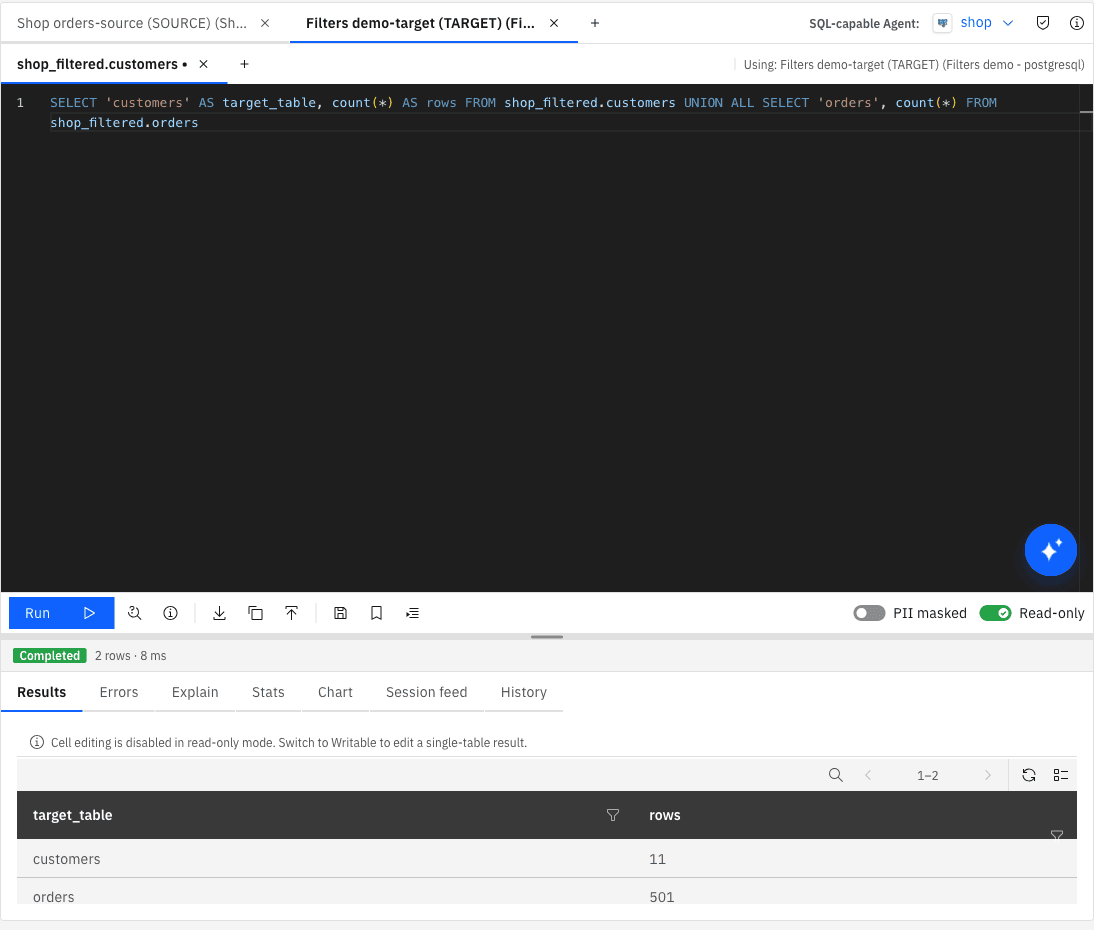Format the SQL with the indent icon

click(x=412, y=613)
